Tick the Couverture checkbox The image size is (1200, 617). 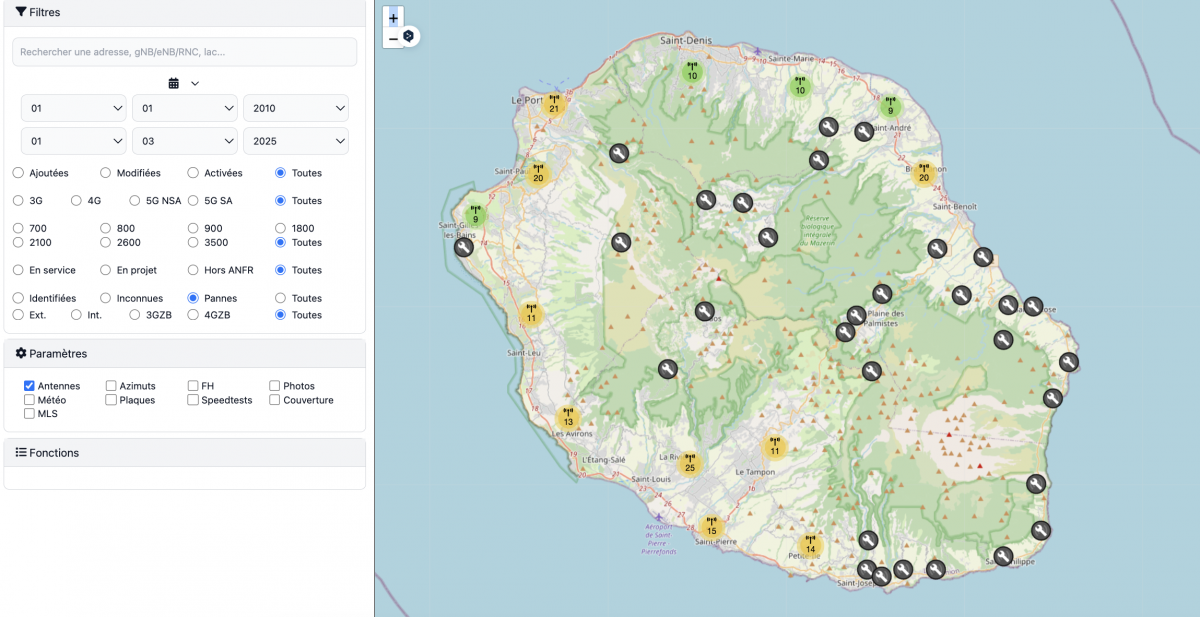[x=275, y=400]
